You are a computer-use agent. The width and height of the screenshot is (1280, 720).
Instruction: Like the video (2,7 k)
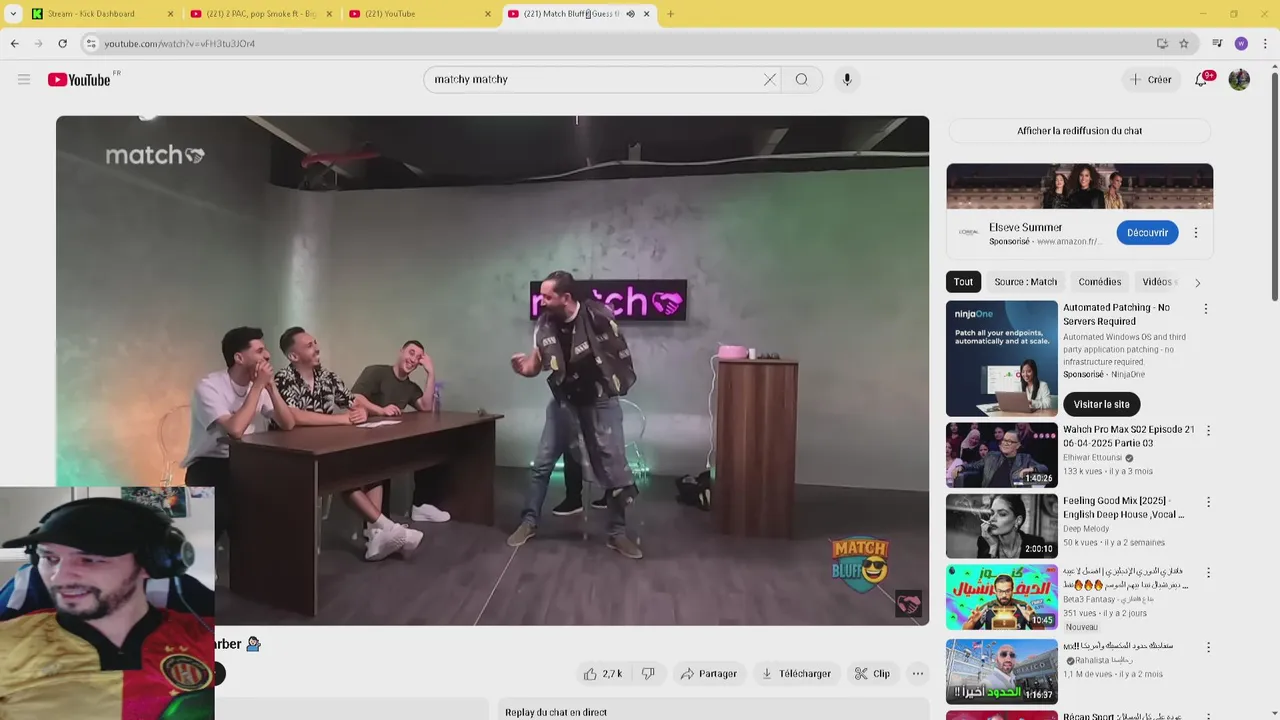[603, 674]
